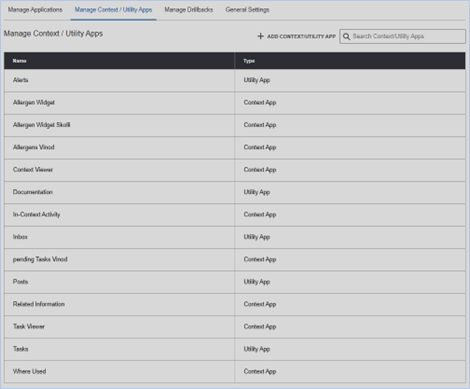The width and height of the screenshot is (470, 389).
Task: Click the Context App type for Related Information
Action: click(260, 304)
